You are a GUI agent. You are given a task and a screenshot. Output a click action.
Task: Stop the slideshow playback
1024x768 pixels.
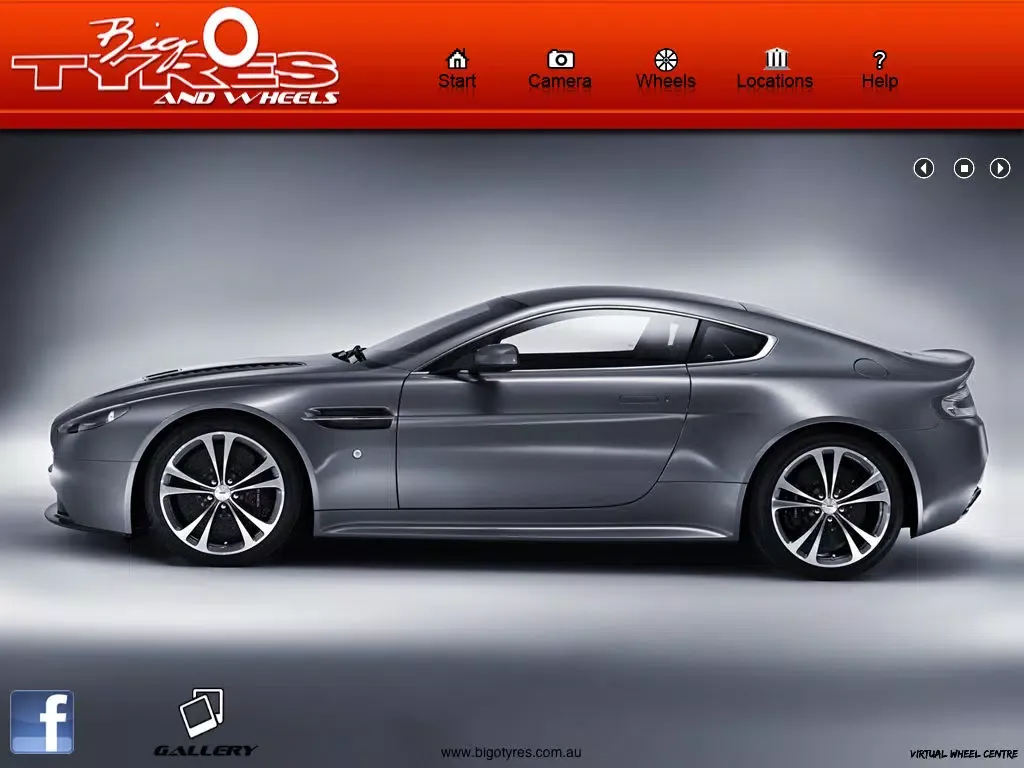pyautogui.click(x=964, y=168)
